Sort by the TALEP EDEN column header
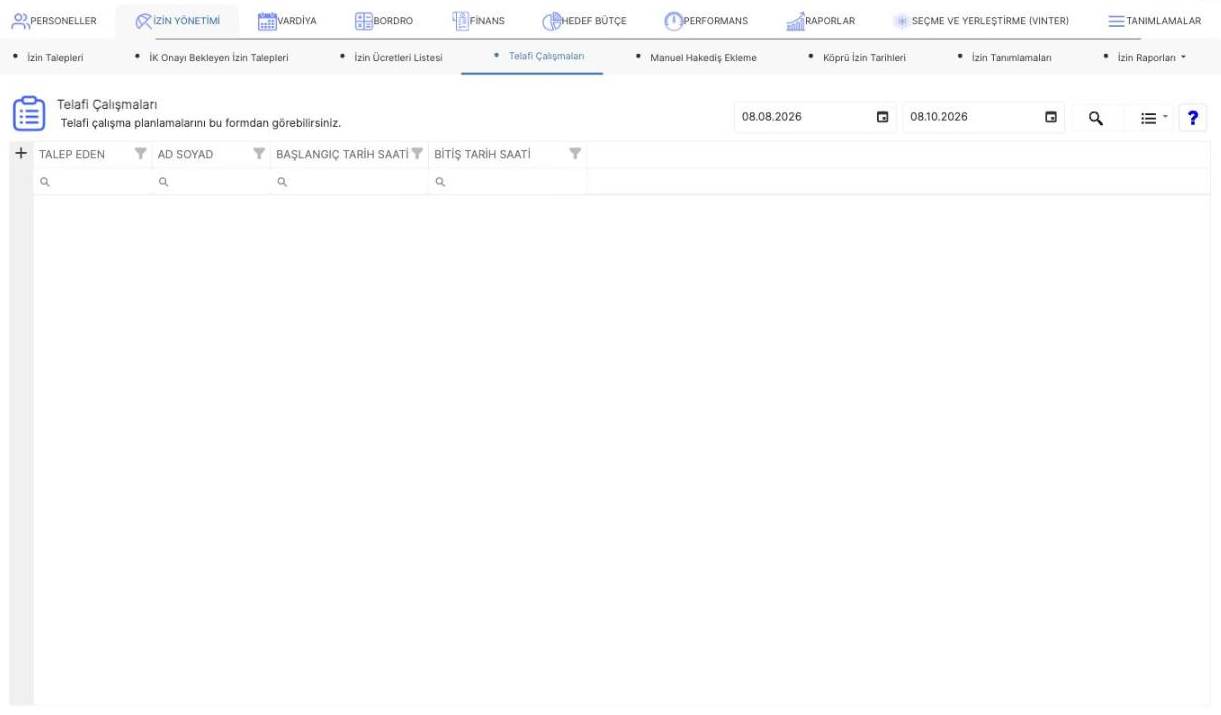The width and height of the screenshot is (1221, 715). (72, 154)
